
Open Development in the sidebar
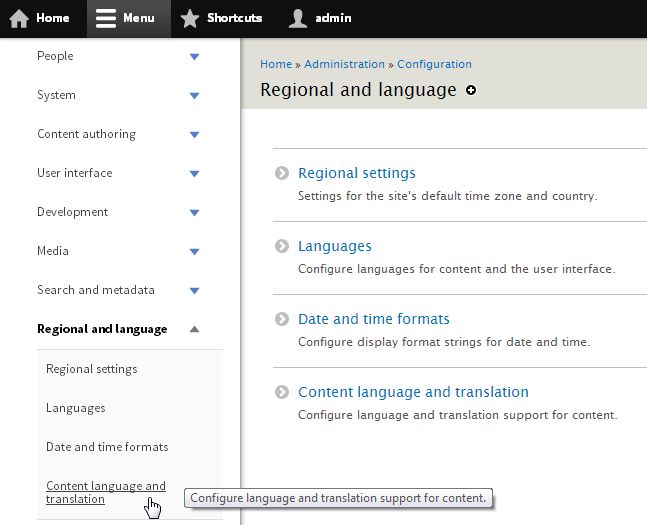tap(73, 212)
